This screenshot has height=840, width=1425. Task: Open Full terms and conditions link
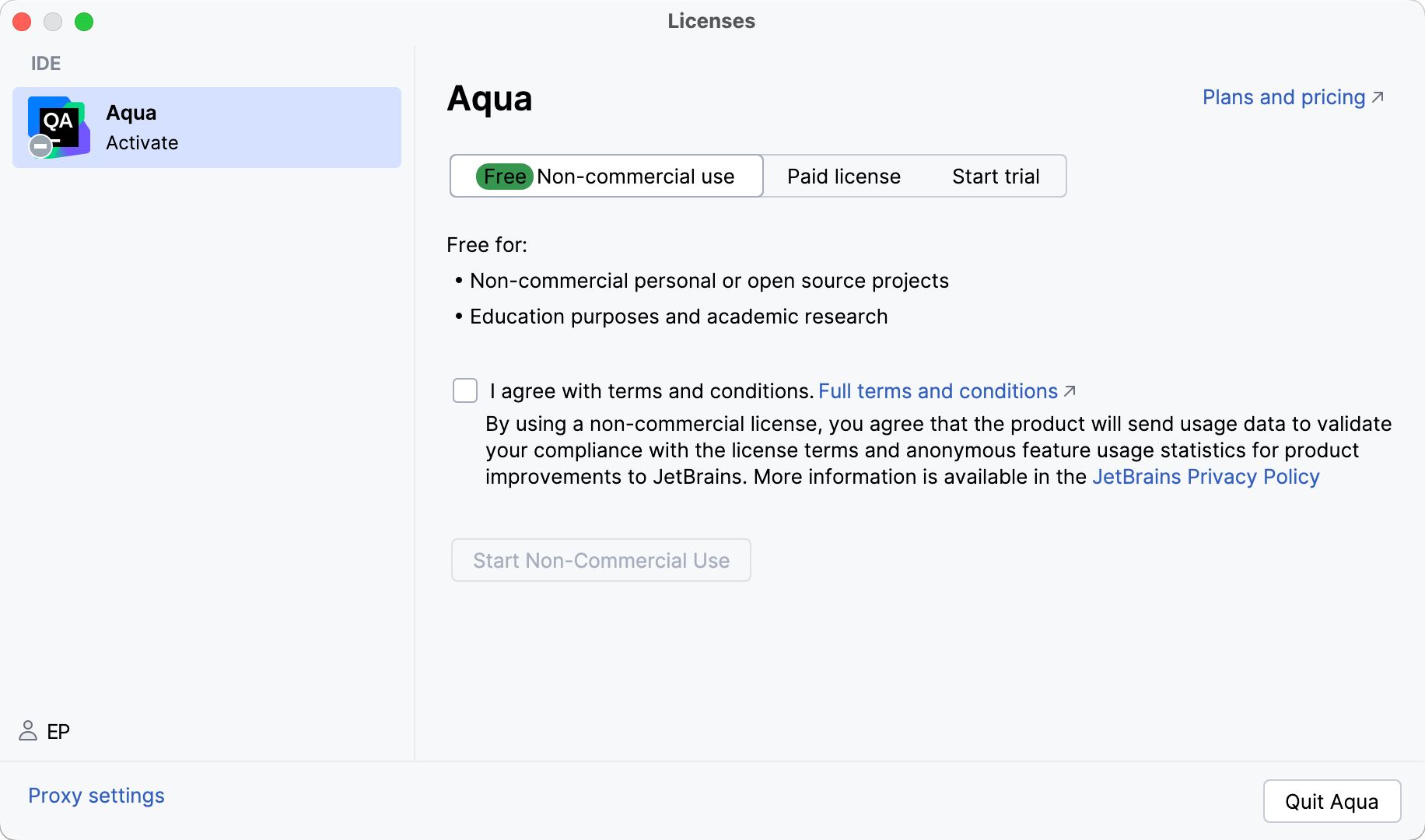coord(938,391)
